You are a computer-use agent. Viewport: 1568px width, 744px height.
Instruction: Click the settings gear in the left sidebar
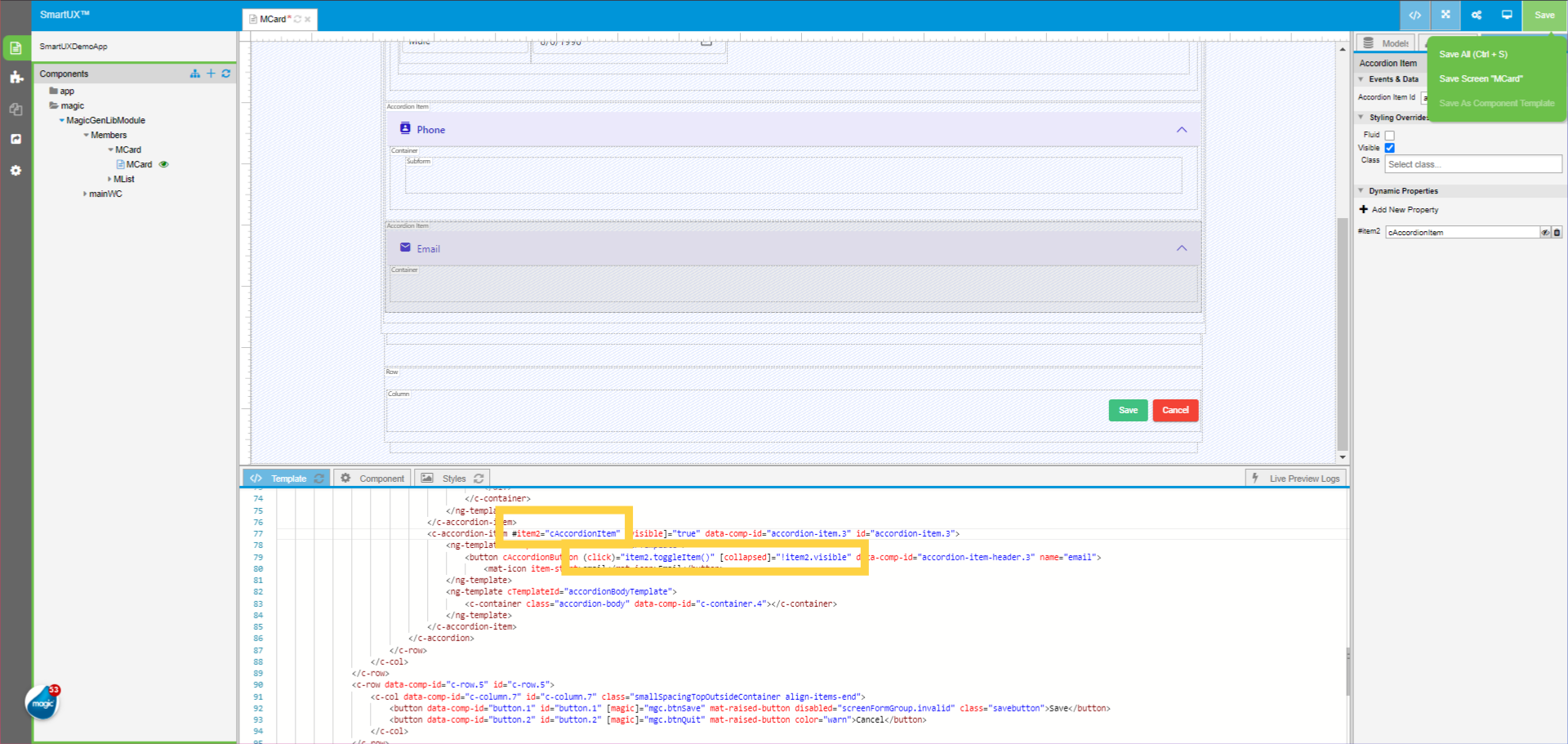16,170
